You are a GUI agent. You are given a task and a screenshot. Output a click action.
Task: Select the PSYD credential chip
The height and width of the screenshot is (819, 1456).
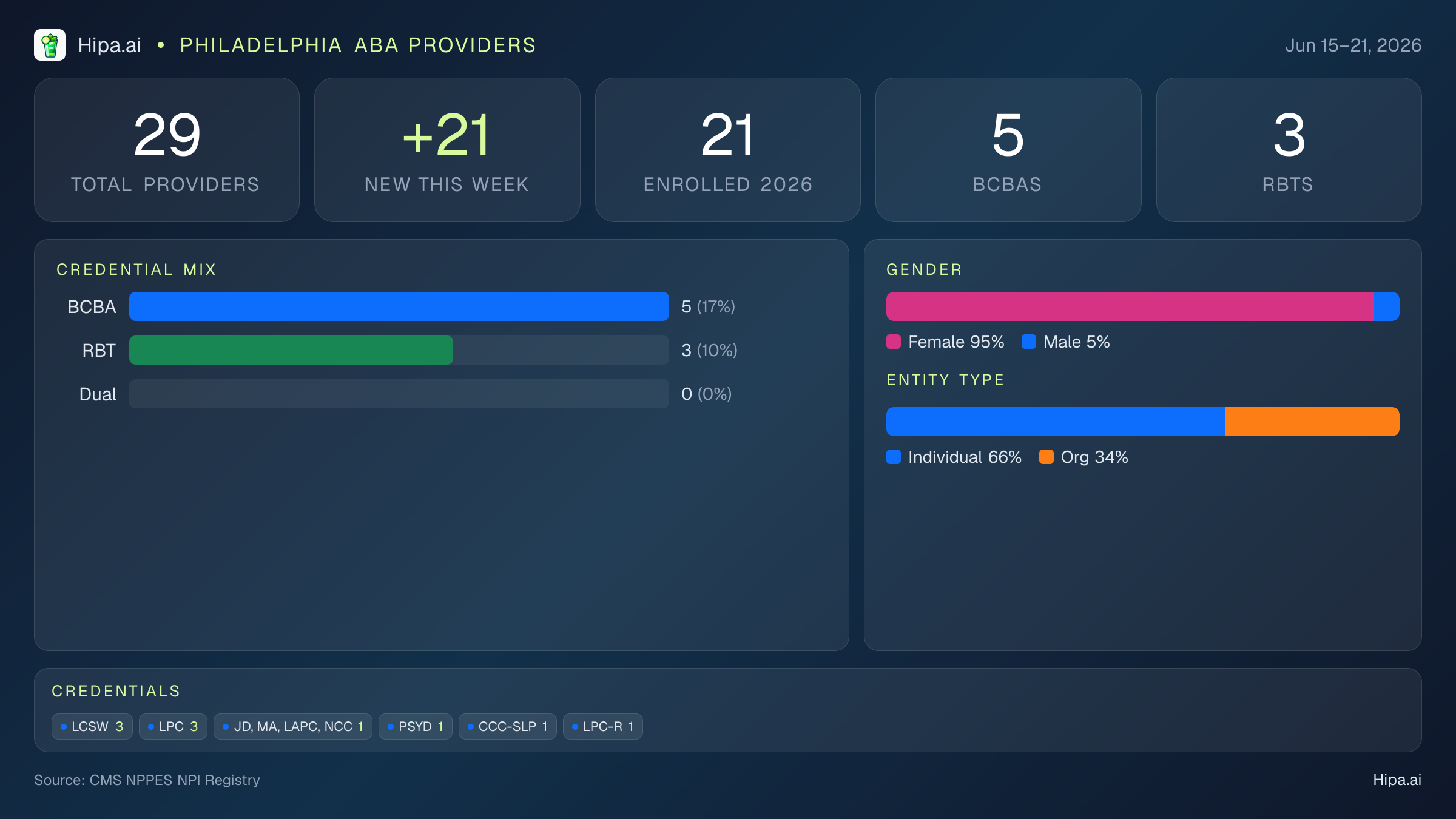coord(416,726)
